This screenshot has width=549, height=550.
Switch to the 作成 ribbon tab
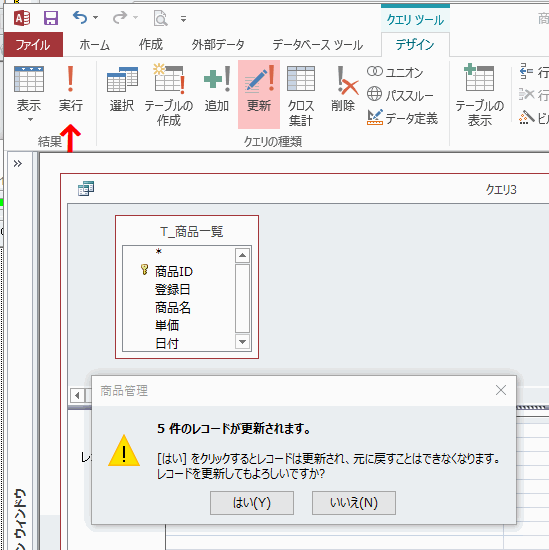[151, 45]
